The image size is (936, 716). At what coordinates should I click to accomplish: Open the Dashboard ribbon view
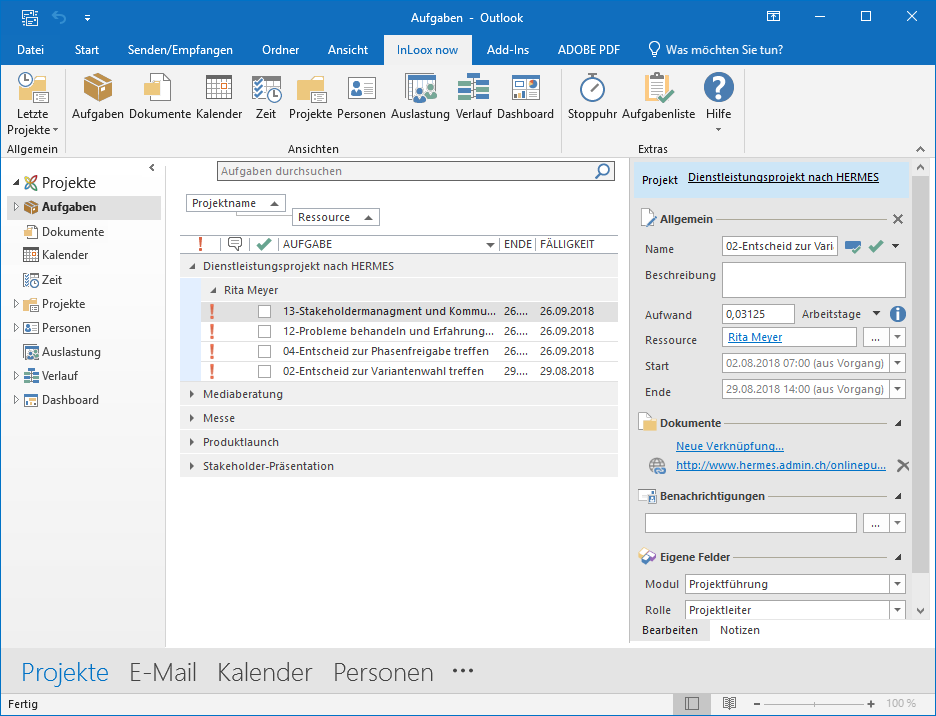(x=525, y=97)
